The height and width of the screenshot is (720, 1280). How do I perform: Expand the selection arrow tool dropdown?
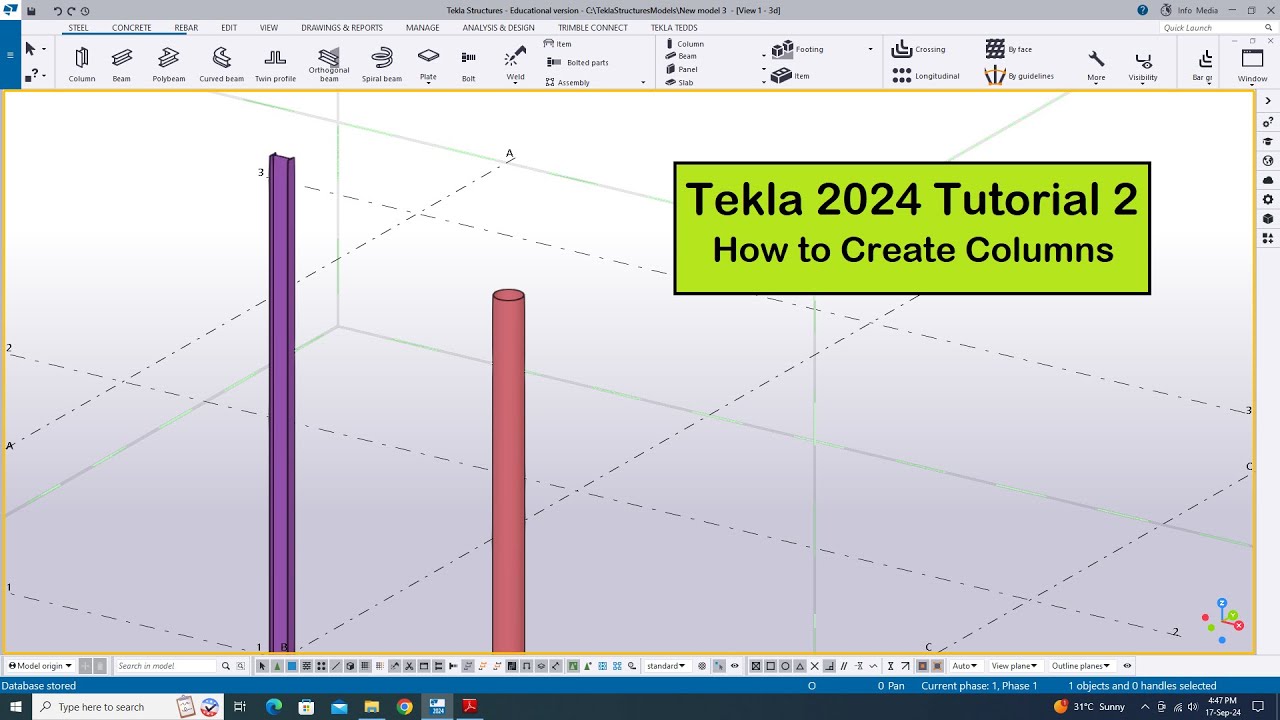tap(44, 49)
